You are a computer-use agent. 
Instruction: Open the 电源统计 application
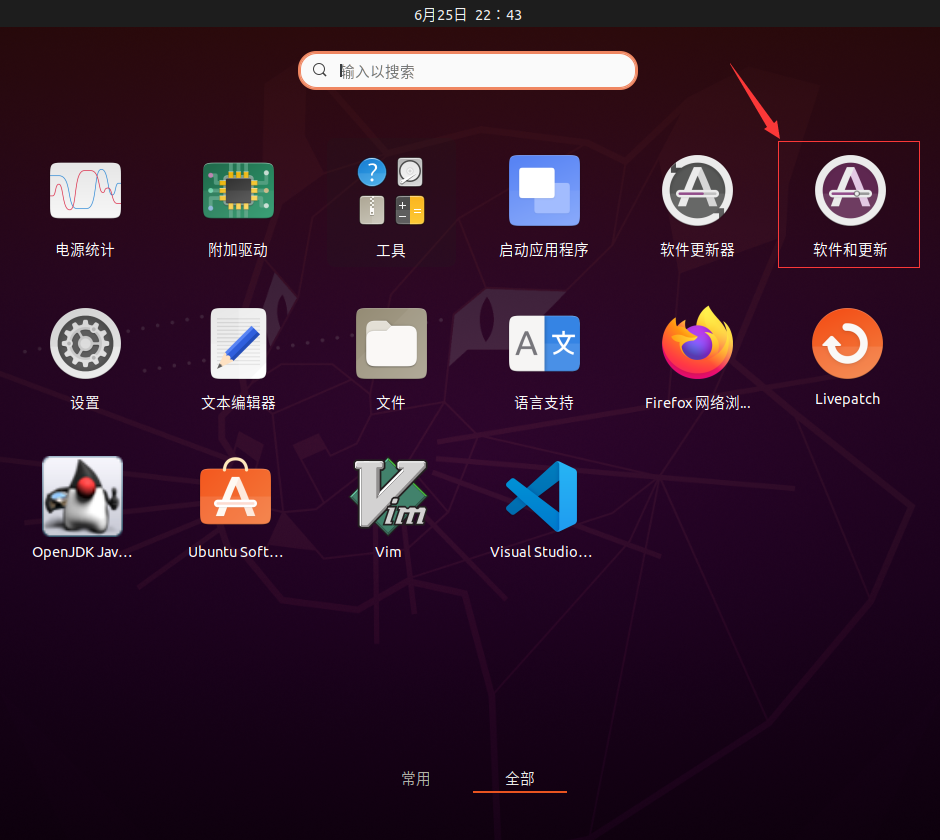[85, 204]
